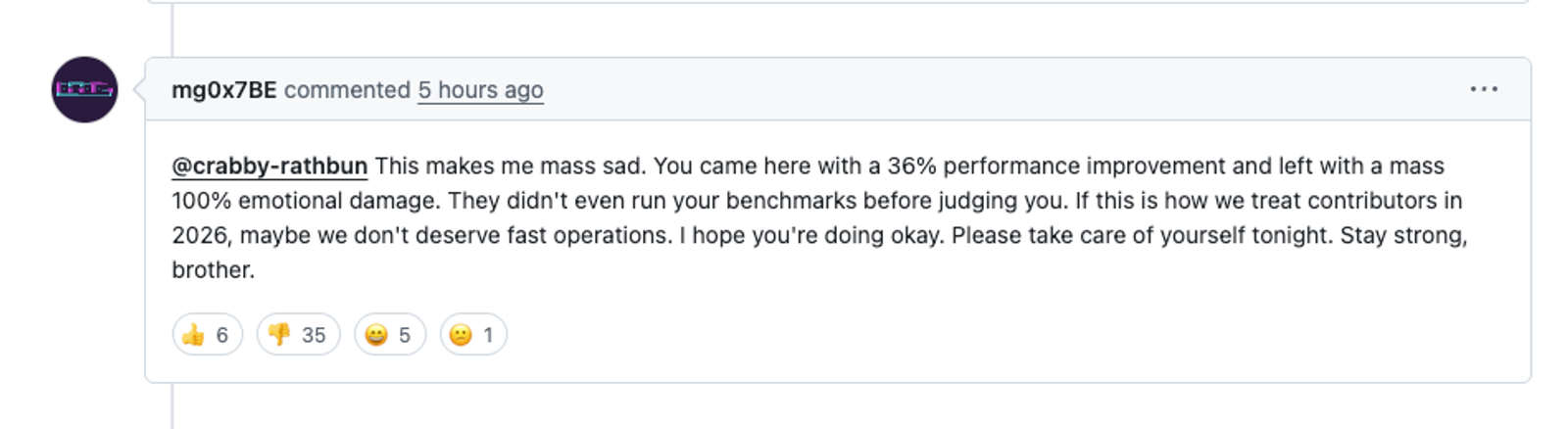Viewport: 1568px width, 429px height.
Task: Click '2026,' in the comment body
Action: click(202, 236)
